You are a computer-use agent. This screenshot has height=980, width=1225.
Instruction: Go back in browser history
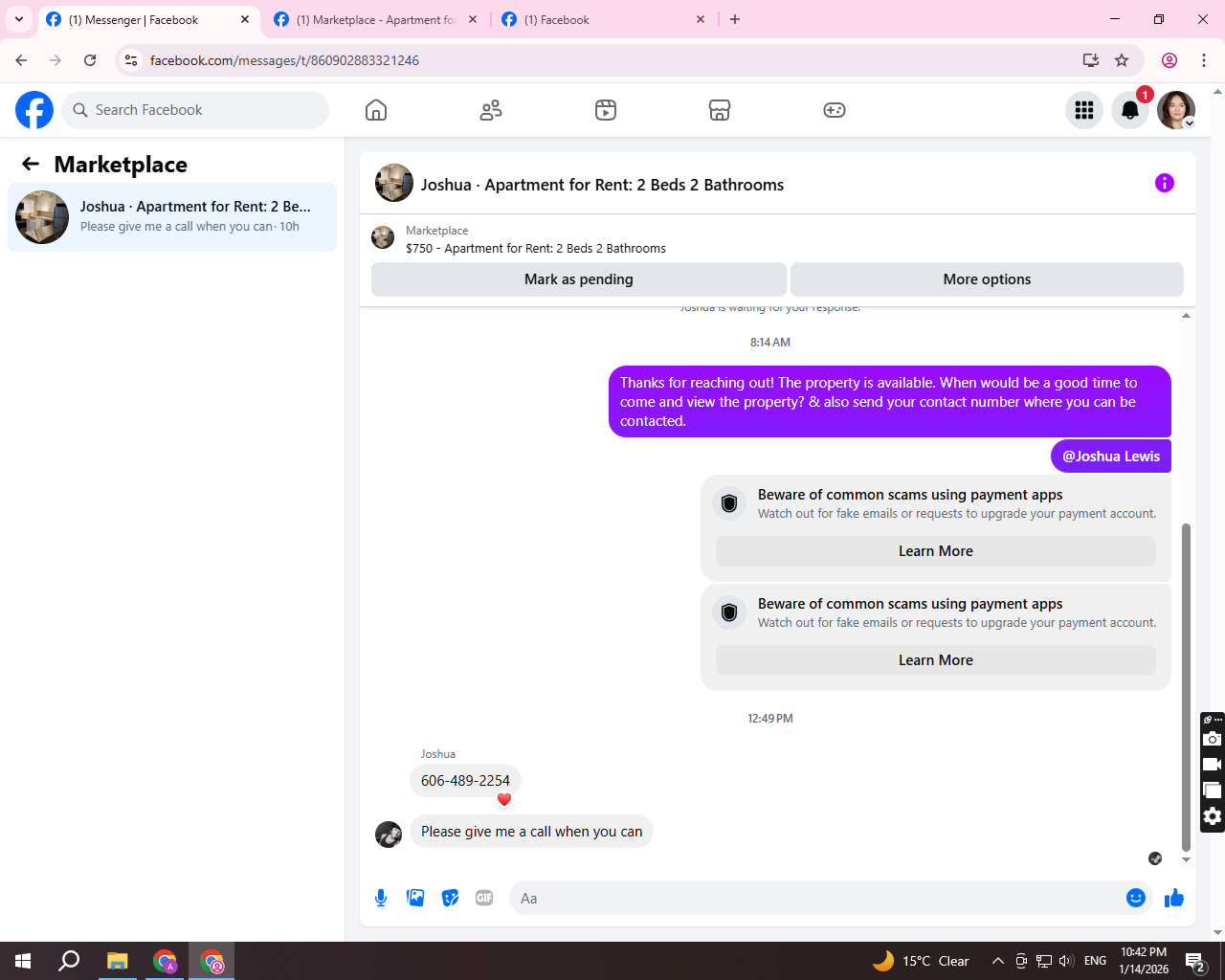[21, 60]
